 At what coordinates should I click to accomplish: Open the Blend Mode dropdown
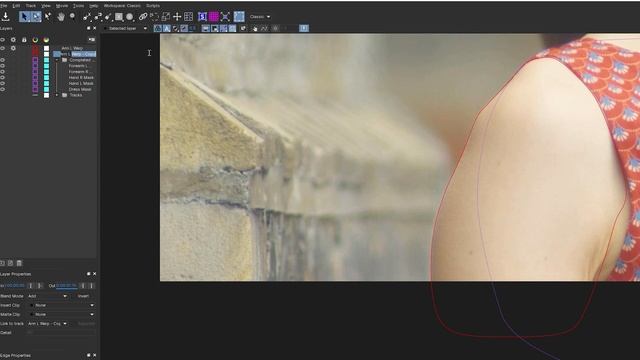(x=47, y=296)
